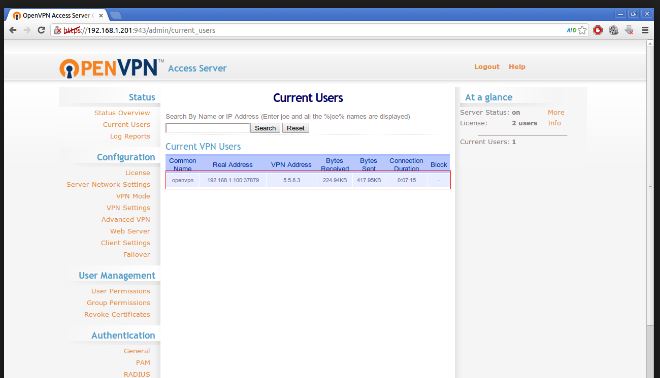Select Current Users in the sidebar
The height and width of the screenshot is (378, 660).
click(126, 125)
